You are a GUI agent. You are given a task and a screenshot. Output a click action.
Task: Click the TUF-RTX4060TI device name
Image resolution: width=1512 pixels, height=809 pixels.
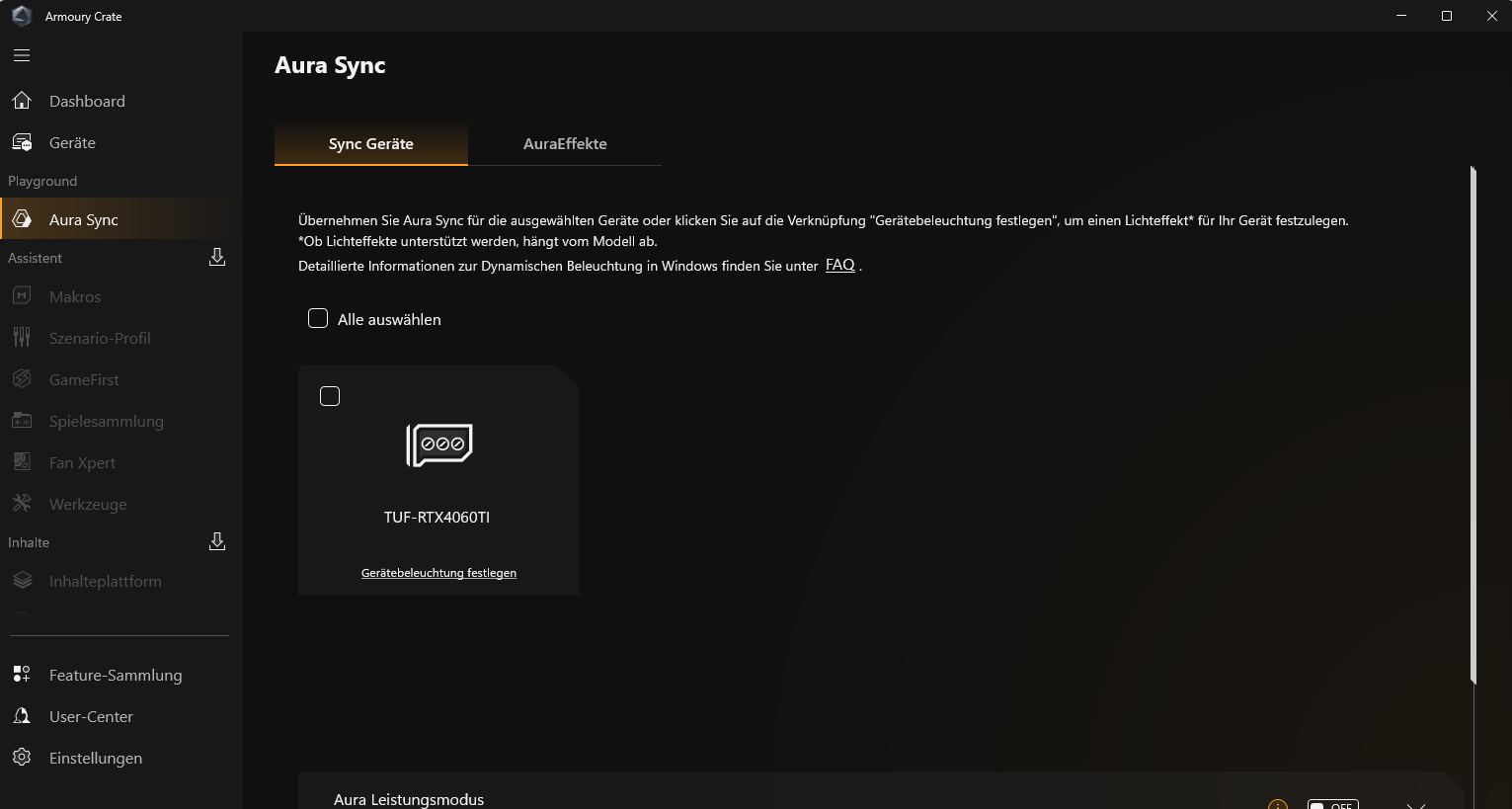coord(437,517)
